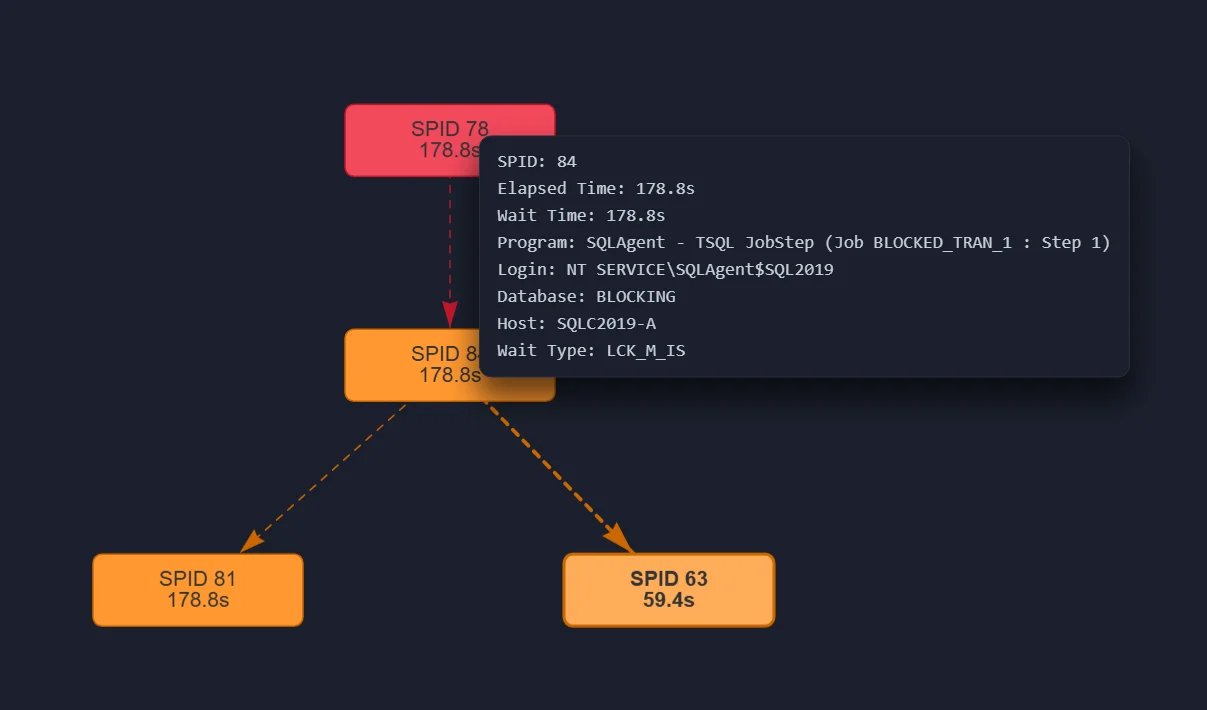Click the SPID: 84 tooltip header
The height and width of the screenshot is (710, 1207).
(536, 161)
